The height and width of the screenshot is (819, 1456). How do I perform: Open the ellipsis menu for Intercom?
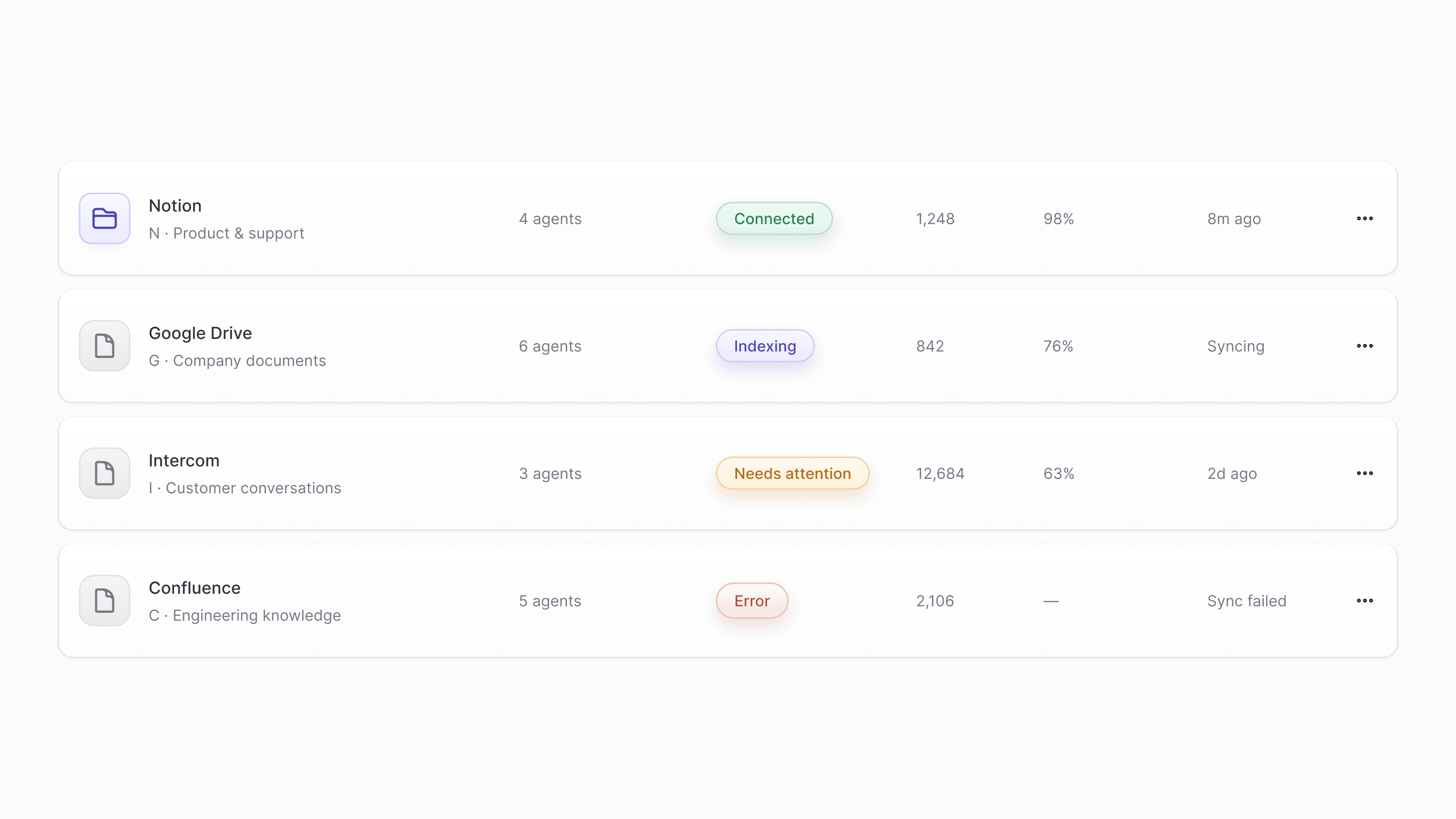pos(1365,473)
